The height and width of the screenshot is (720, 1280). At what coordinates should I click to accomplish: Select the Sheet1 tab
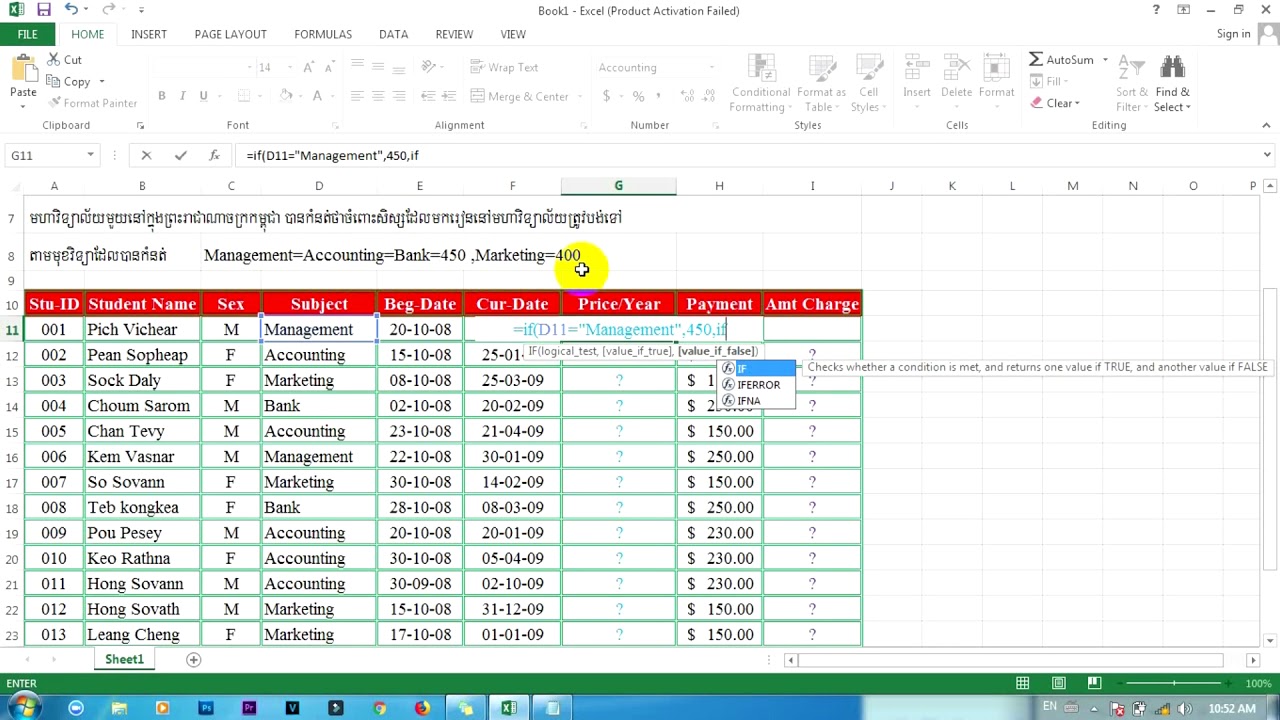coord(125,660)
